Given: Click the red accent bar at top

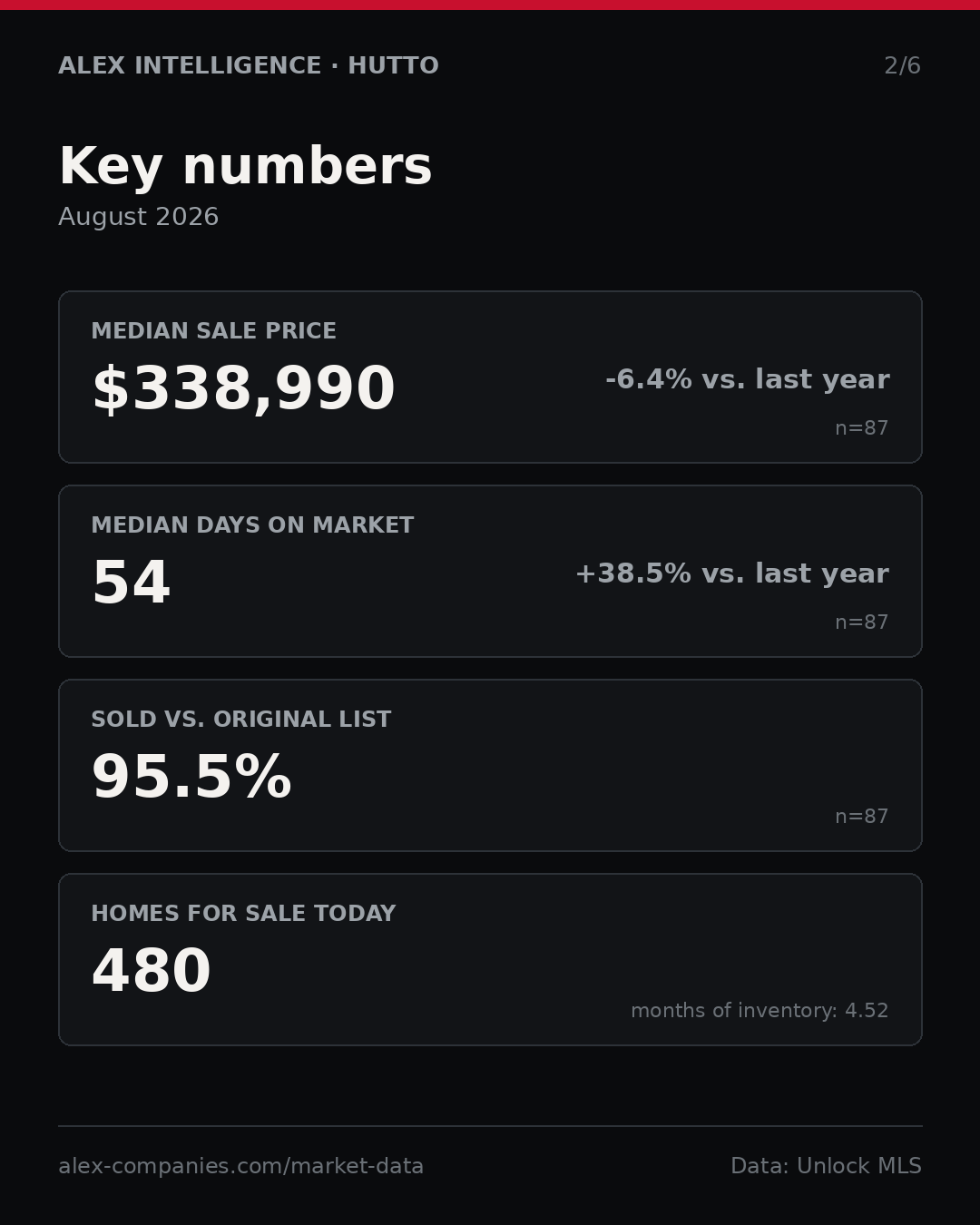Looking at the screenshot, I should pos(490,5).
